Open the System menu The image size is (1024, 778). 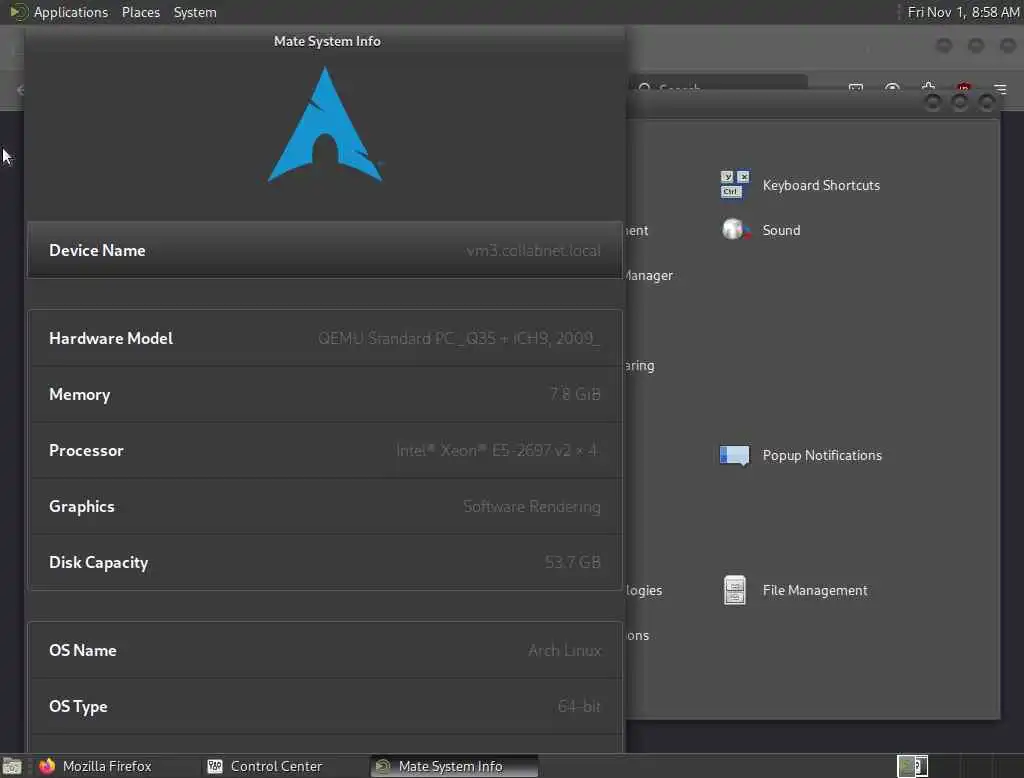(x=195, y=12)
